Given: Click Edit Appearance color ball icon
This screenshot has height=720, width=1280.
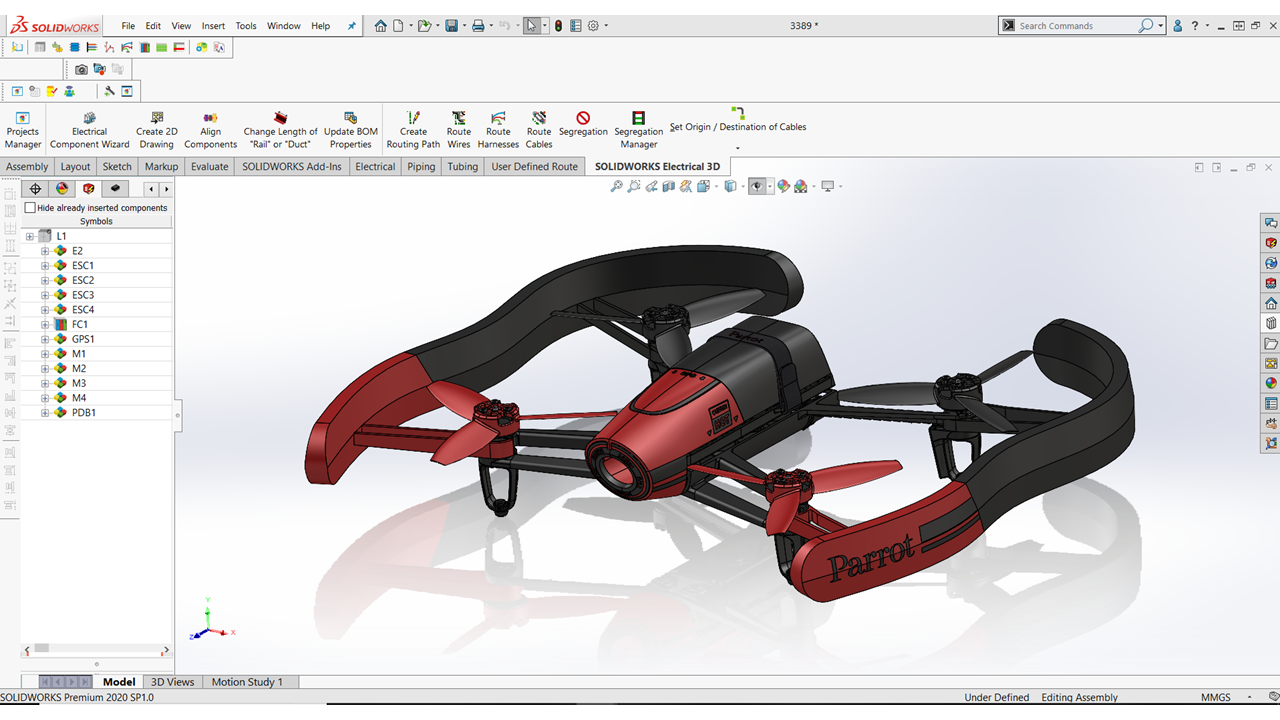Looking at the screenshot, I should click(x=783, y=186).
